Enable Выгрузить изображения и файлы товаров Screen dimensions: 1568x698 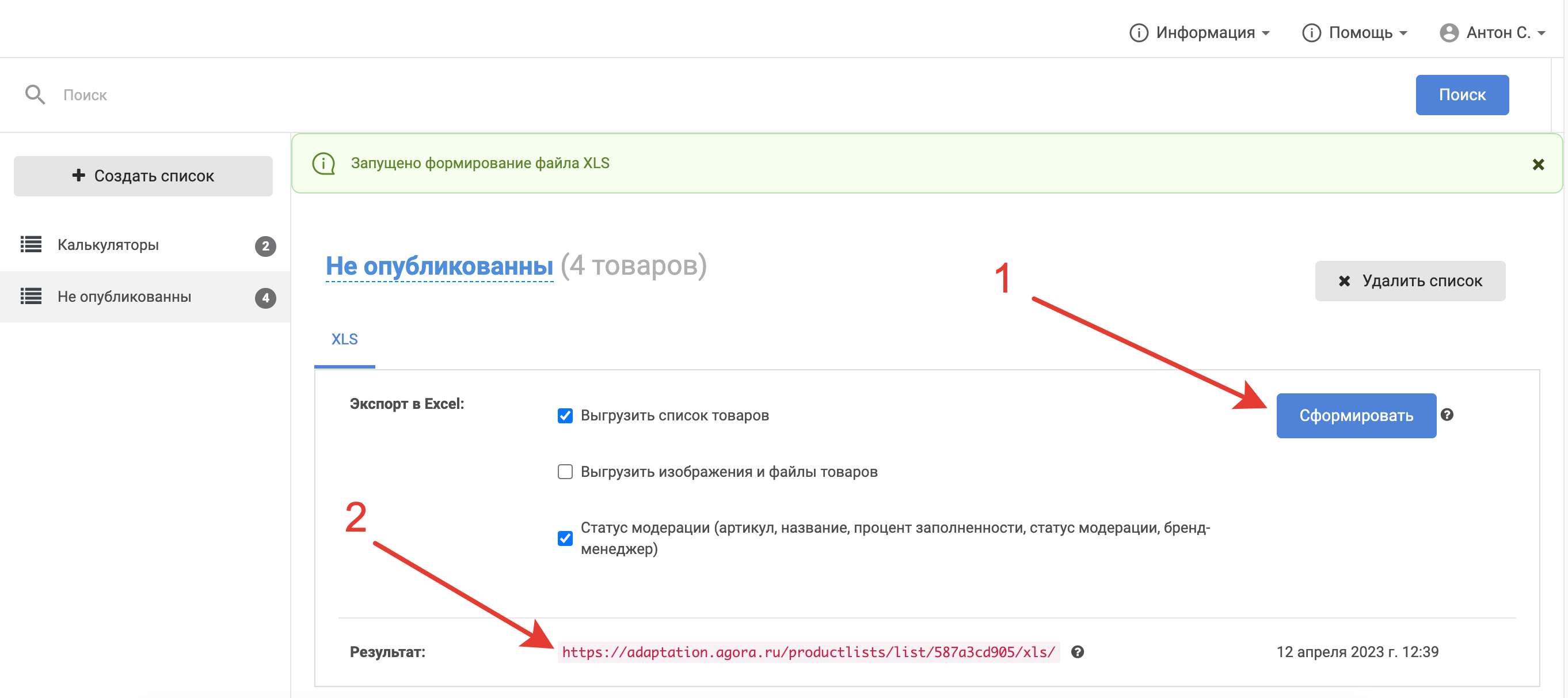pyautogui.click(x=565, y=472)
